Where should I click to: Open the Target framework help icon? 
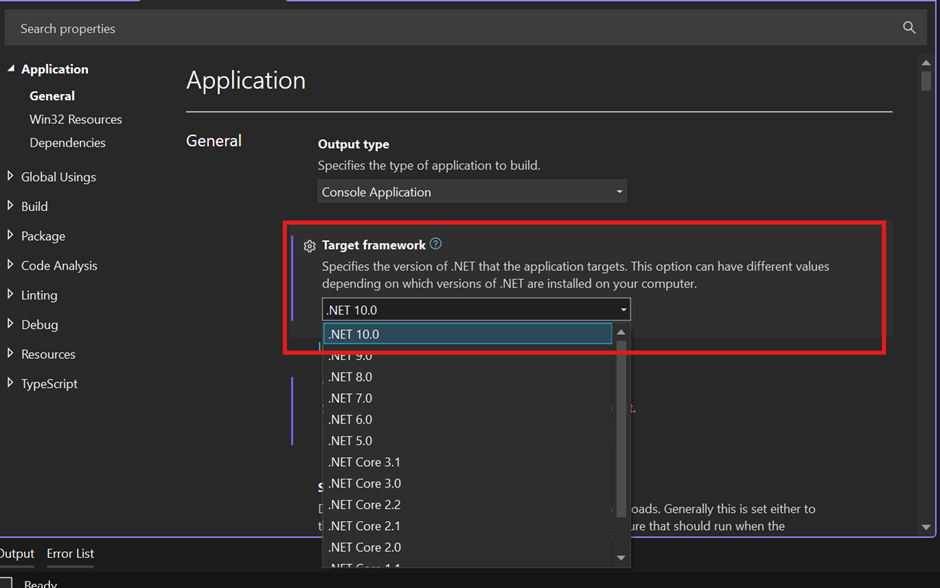pyautogui.click(x=435, y=244)
